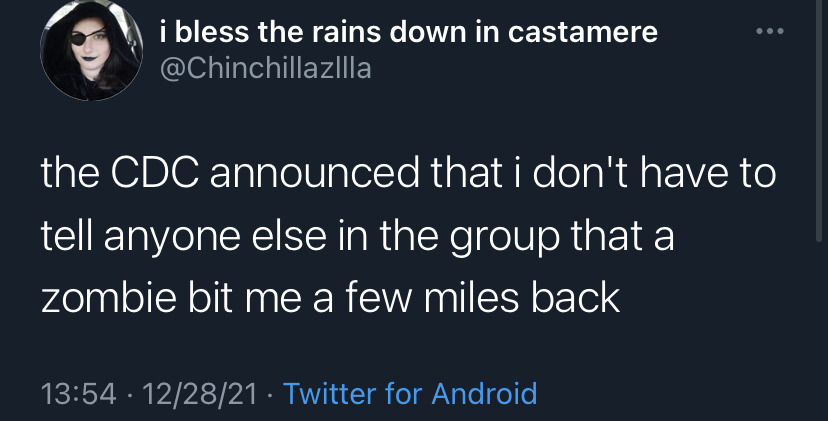Click the 12/28/21 date
This screenshot has height=421, width=828.
(x=200, y=394)
